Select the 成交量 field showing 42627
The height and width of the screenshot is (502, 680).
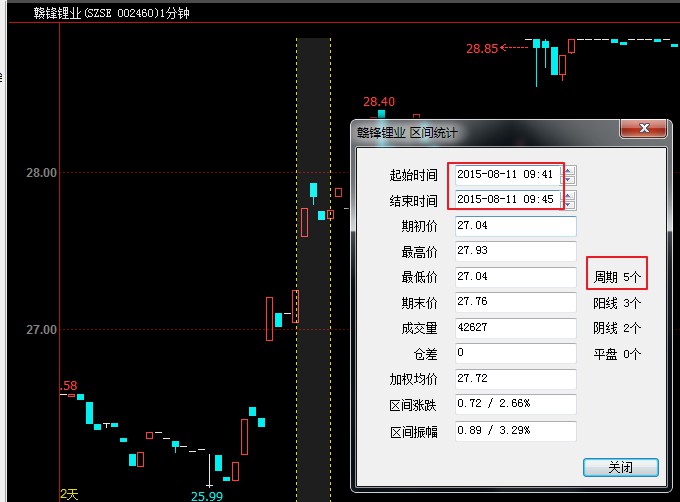515,327
